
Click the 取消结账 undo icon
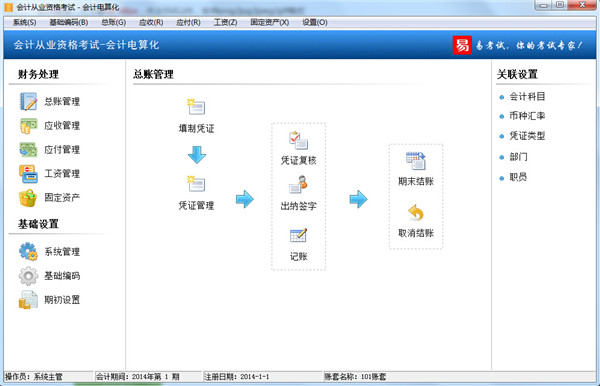click(416, 213)
